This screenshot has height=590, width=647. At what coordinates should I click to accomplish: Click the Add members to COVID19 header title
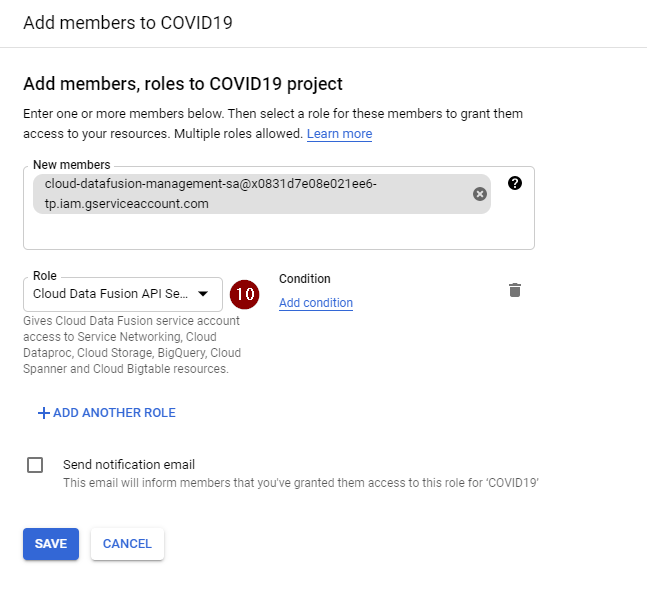(x=128, y=22)
